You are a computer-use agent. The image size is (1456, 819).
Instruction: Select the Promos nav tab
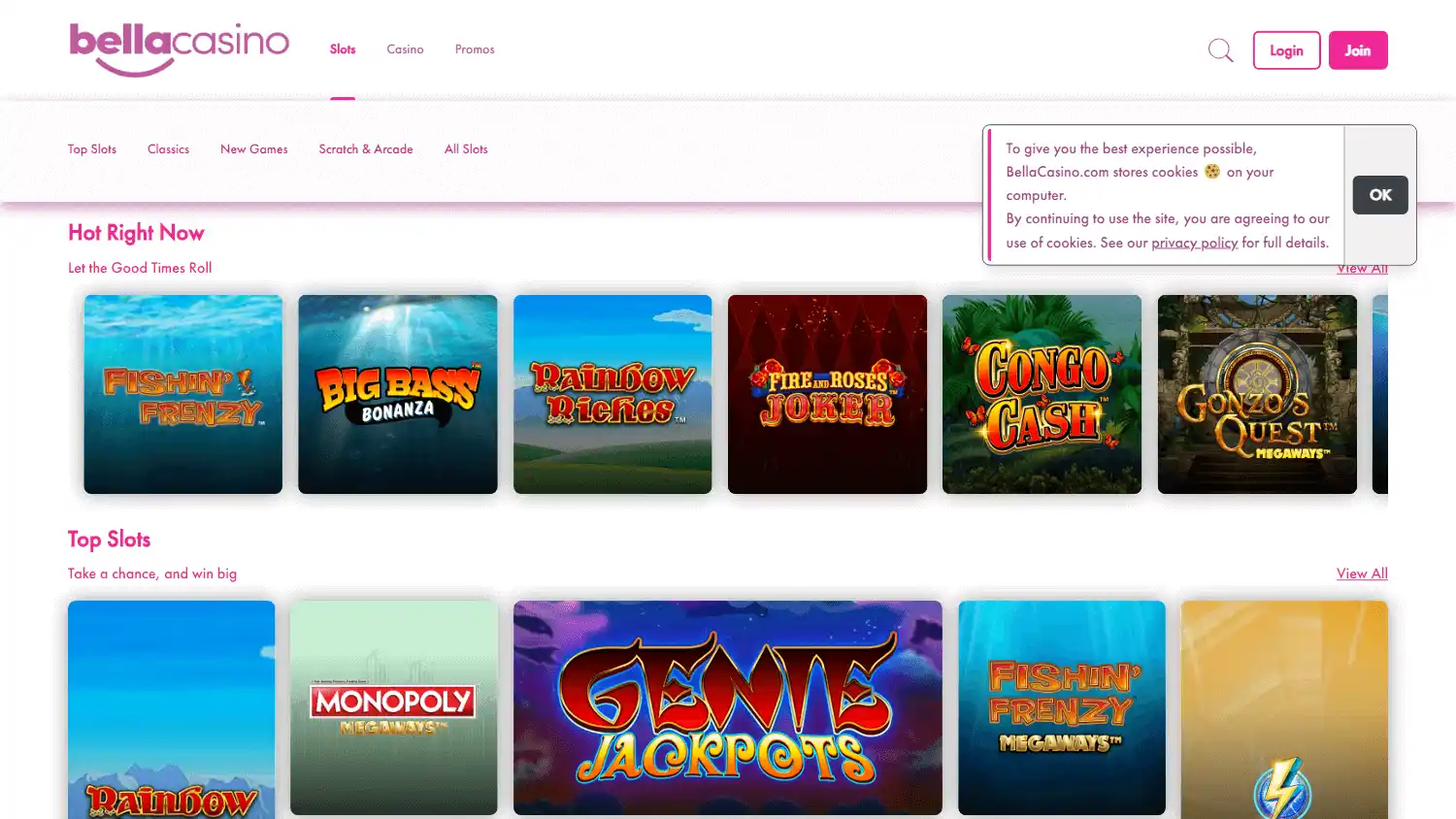point(475,49)
